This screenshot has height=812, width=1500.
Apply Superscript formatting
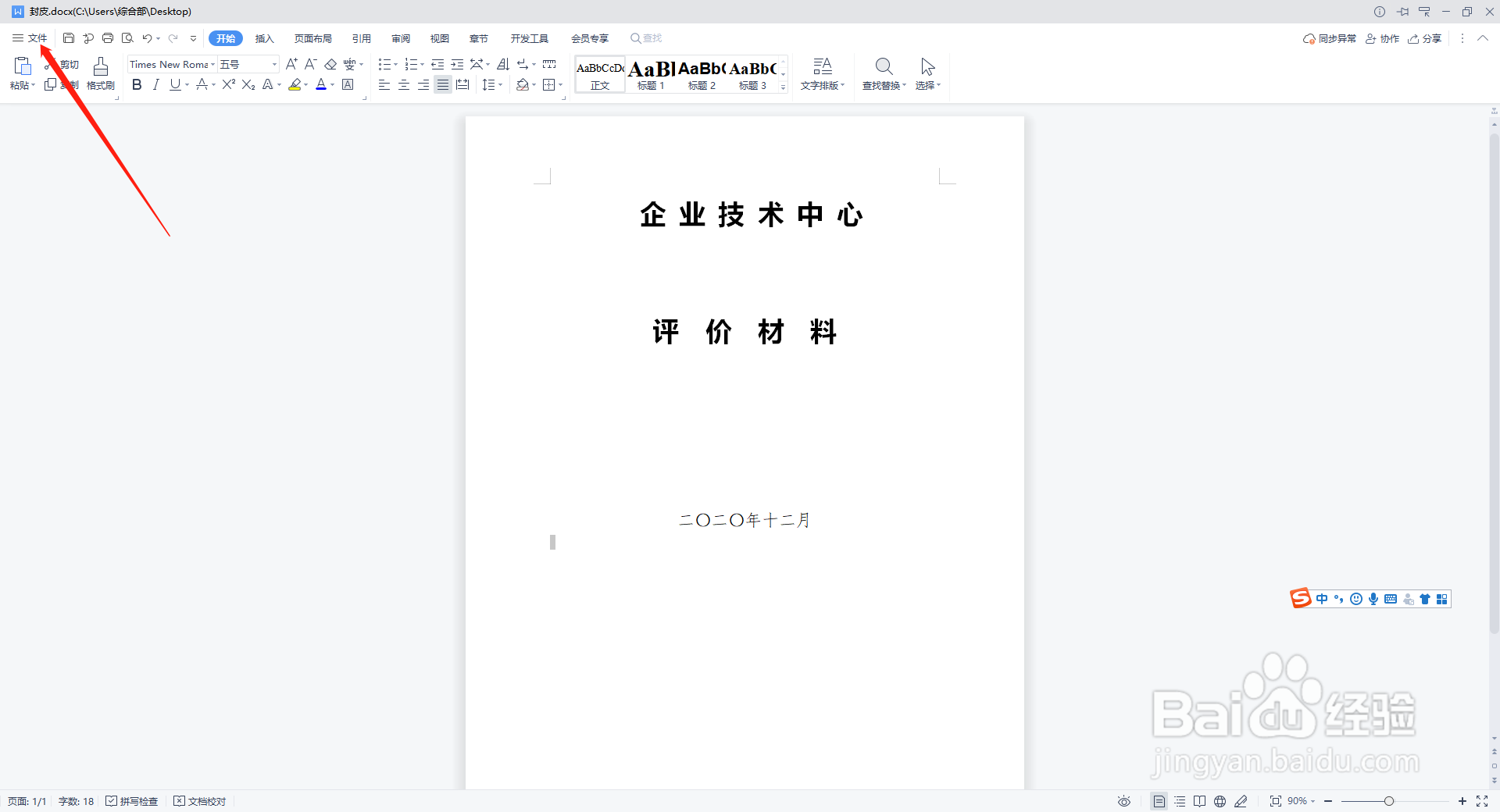(228, 84)
